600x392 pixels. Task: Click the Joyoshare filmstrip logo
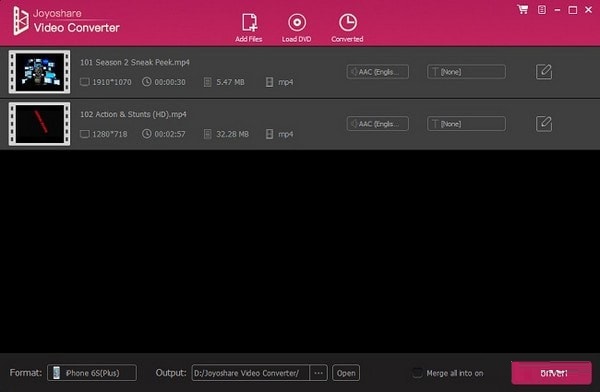pos(21,21)
